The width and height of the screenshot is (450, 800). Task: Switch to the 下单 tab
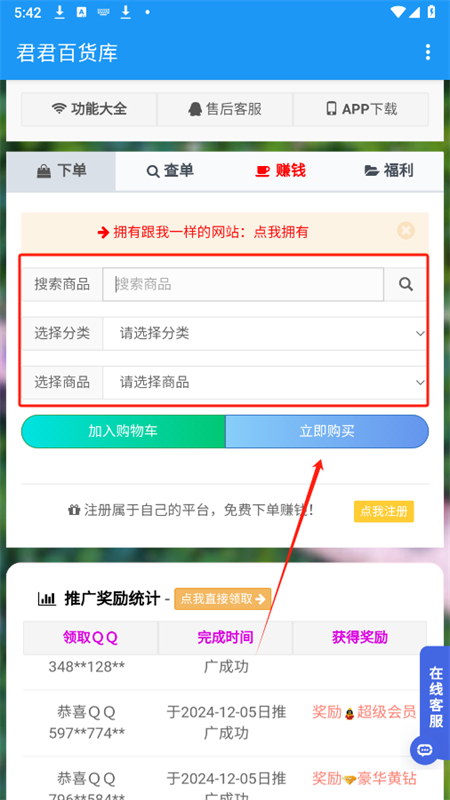tap(61, 171)
